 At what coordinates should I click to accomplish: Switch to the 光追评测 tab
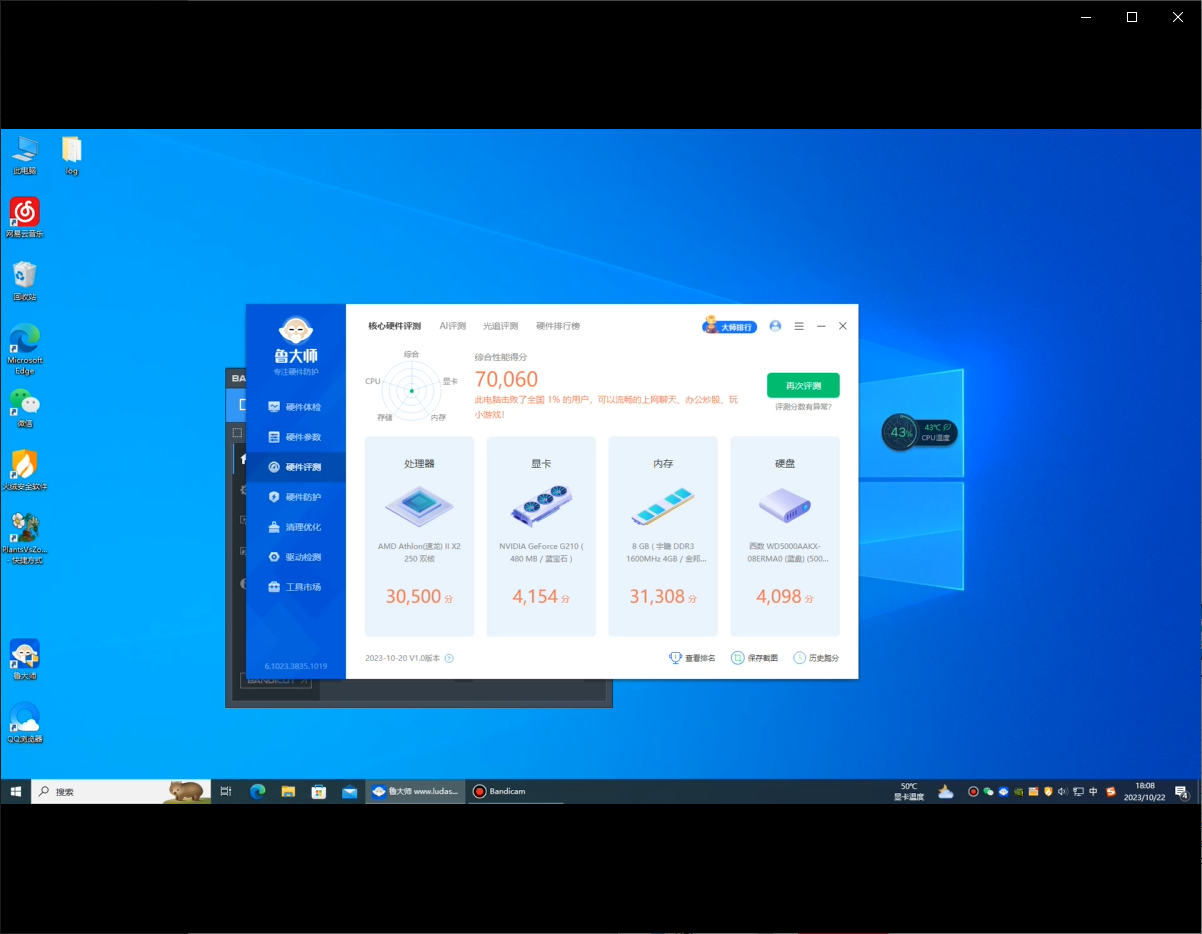501,326
